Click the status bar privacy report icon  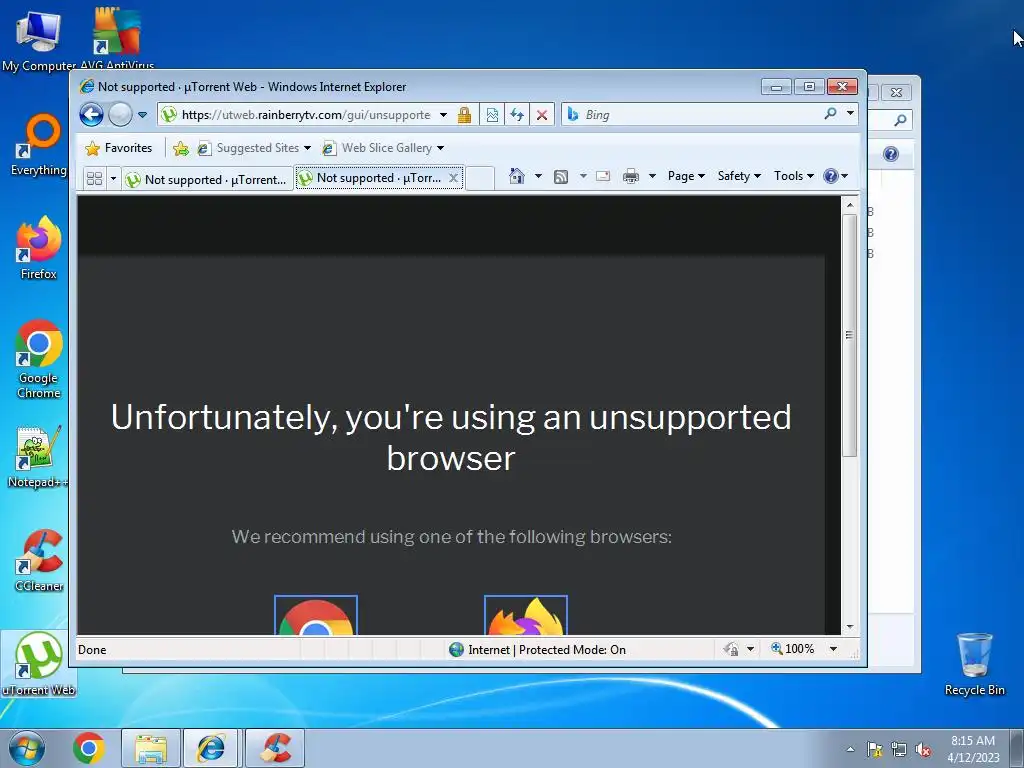point(731,649)
